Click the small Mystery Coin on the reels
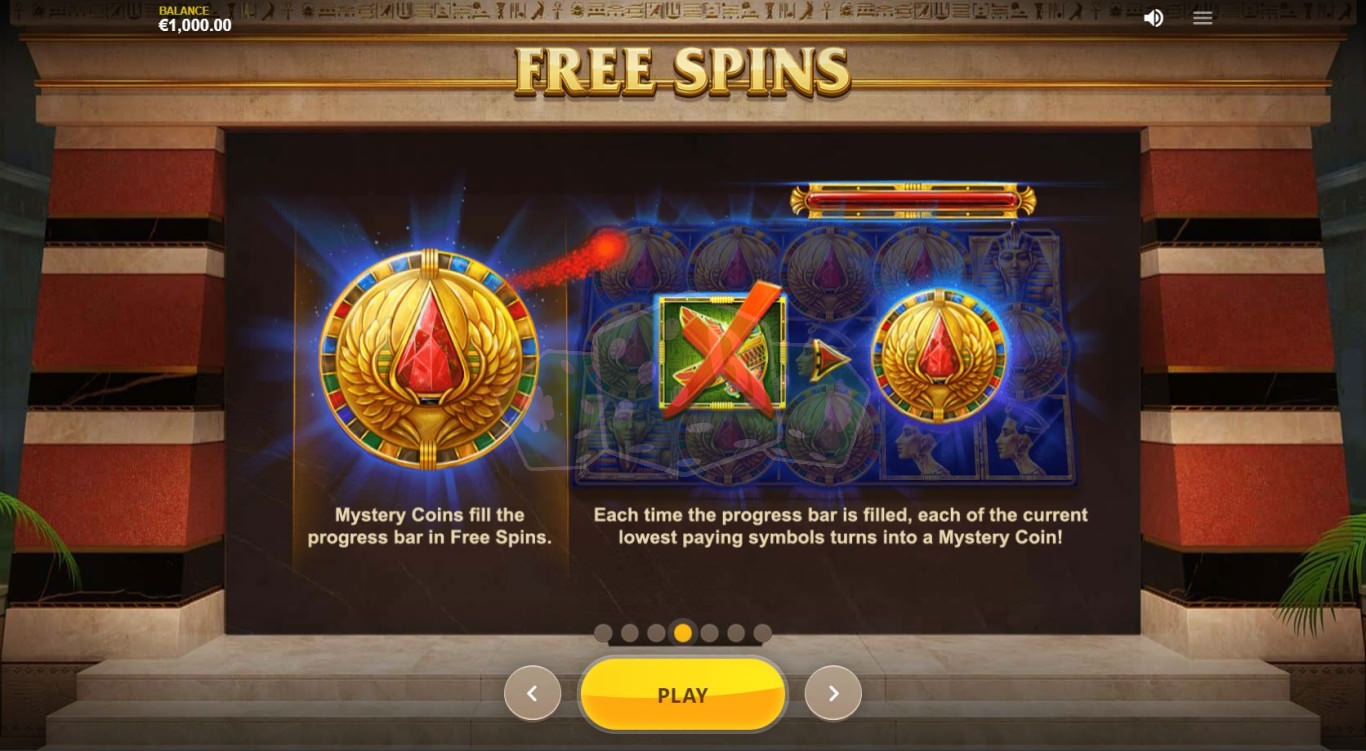The height and width of the screenshot is (751, 1366). pos(939,355)
